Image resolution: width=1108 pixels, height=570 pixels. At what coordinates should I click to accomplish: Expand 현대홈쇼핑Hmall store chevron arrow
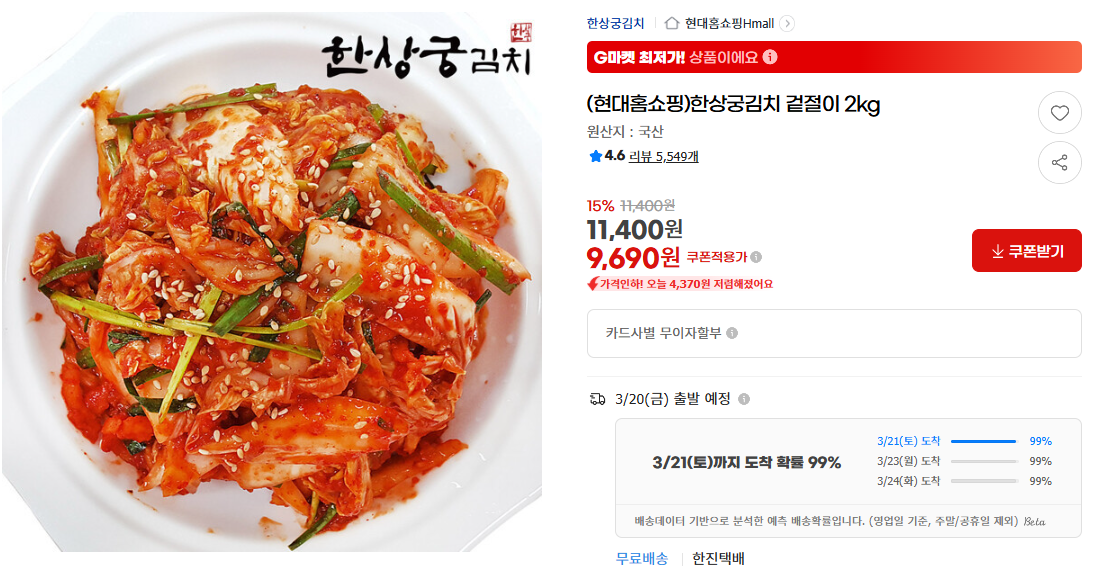(x=786, y=23)
